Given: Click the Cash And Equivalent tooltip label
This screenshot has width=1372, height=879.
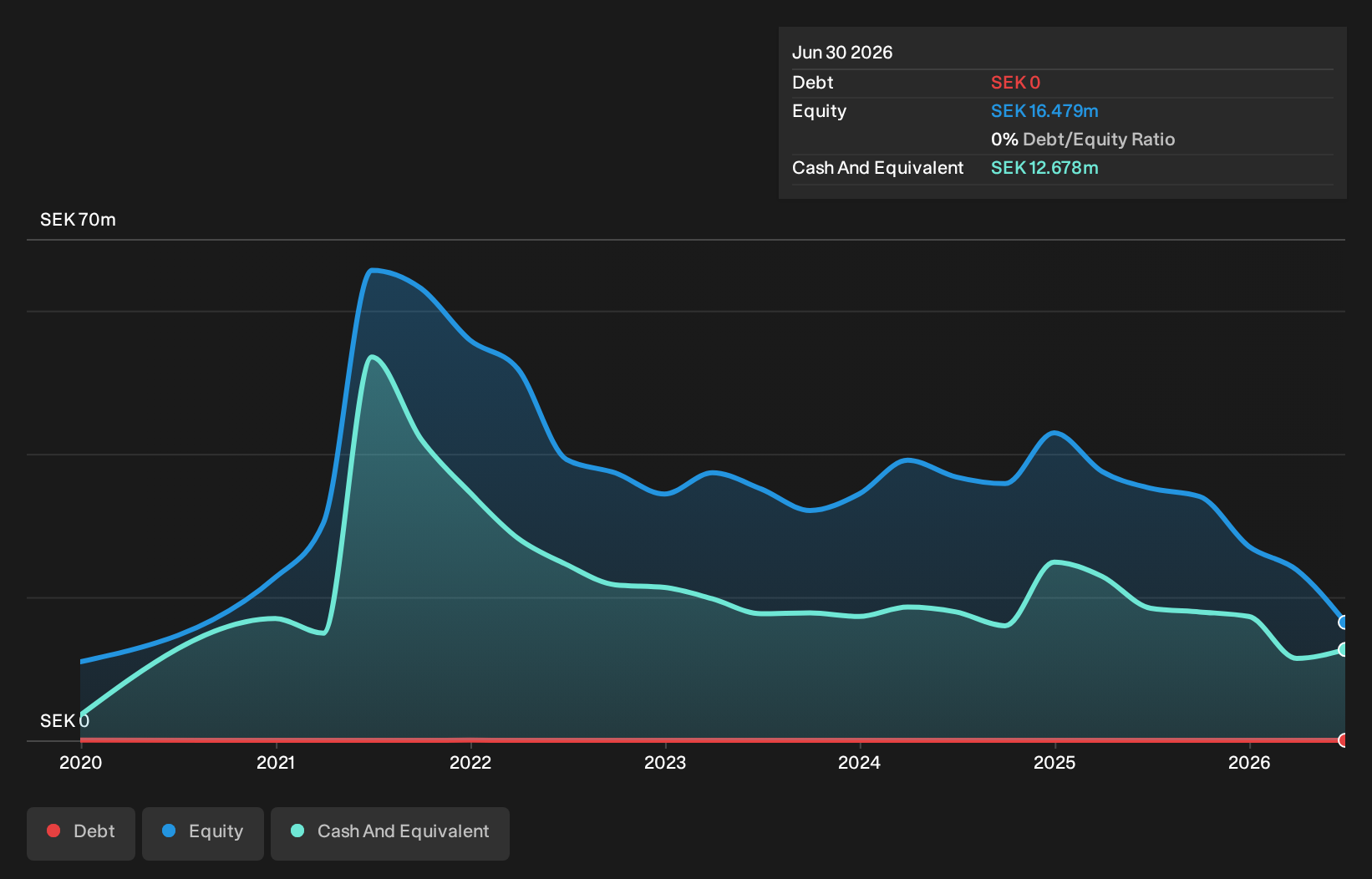Looking at the screenshot, I should click(x=878, y=168).
